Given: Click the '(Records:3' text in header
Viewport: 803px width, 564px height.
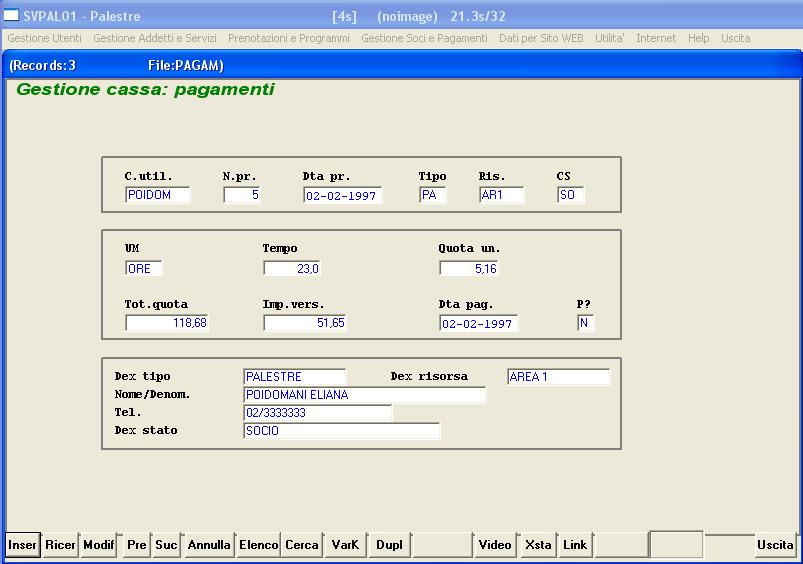Looking at the screenshot, I should (x=43, y=66).
